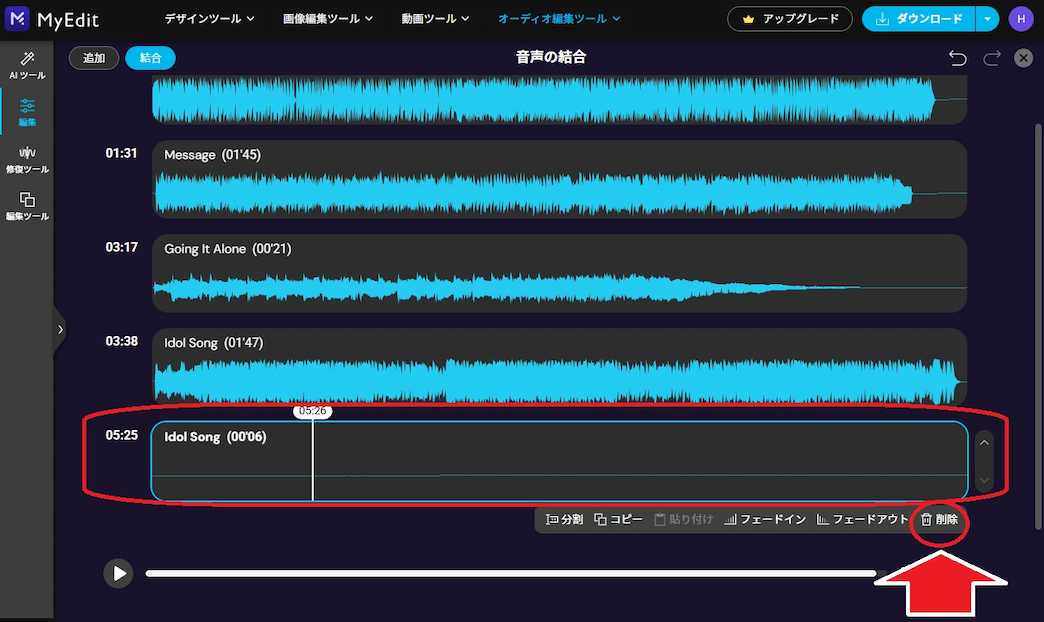Open the ダウンロード options arrow
Screen dimensions: 1044x622
[986, 19]
